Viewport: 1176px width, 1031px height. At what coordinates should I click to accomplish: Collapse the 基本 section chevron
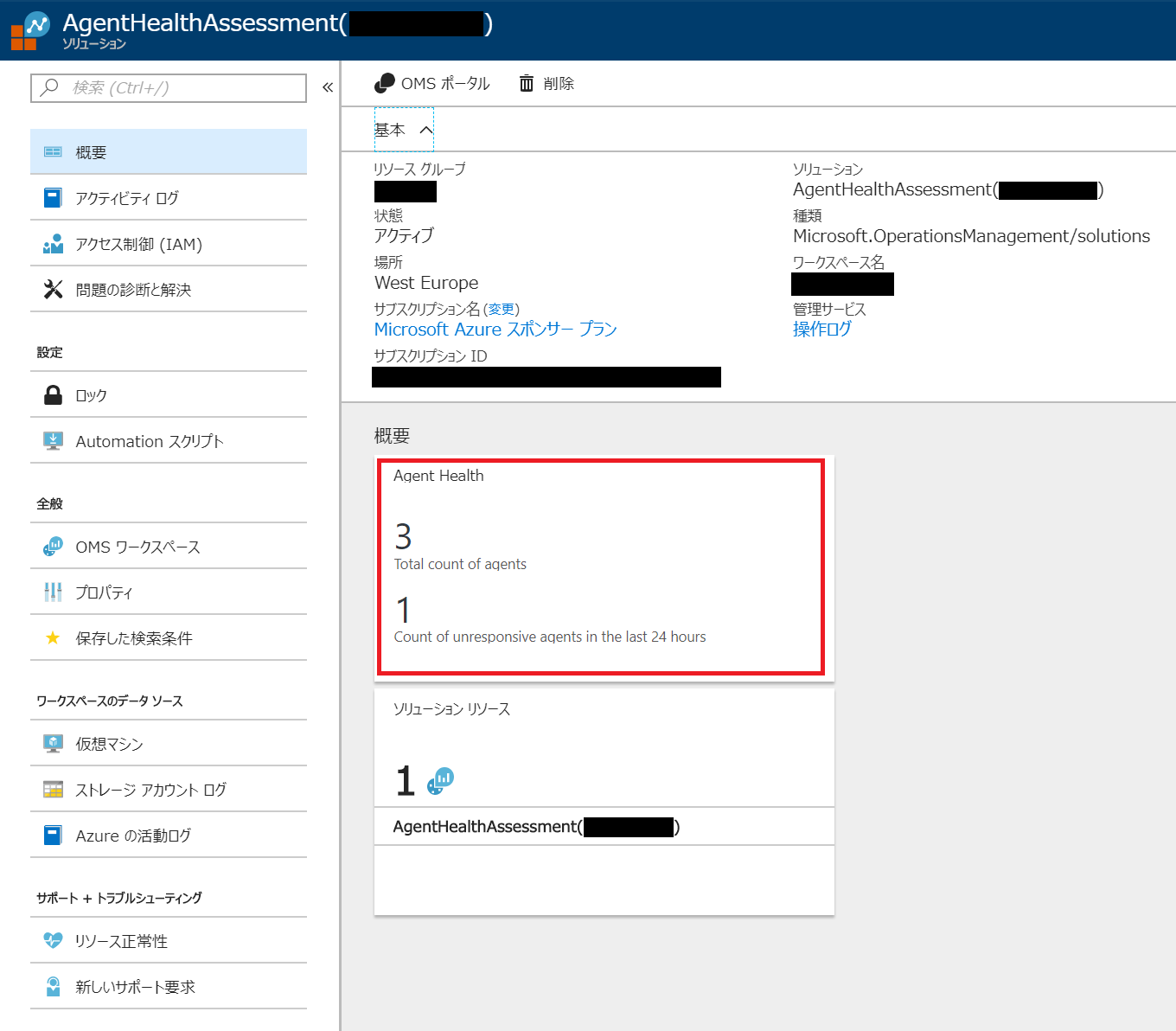click(426, 129)
